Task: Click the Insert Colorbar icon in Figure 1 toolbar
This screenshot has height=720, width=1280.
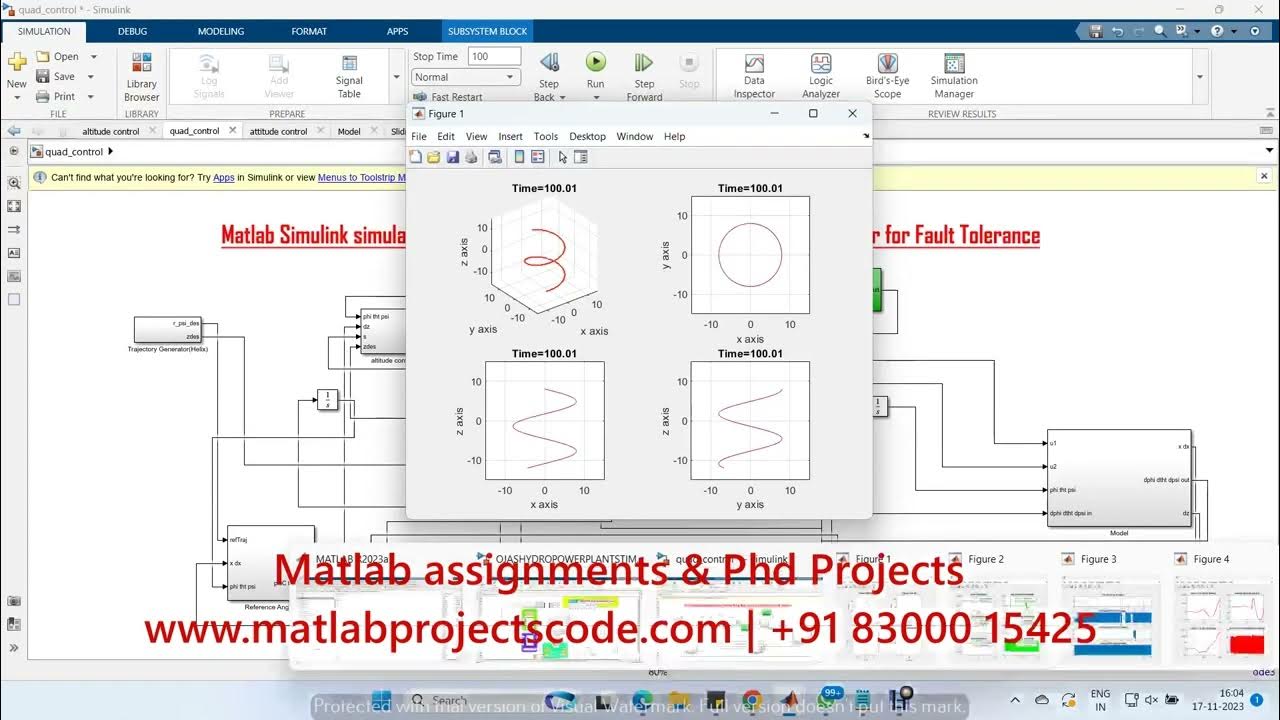Action: [519, 157]
